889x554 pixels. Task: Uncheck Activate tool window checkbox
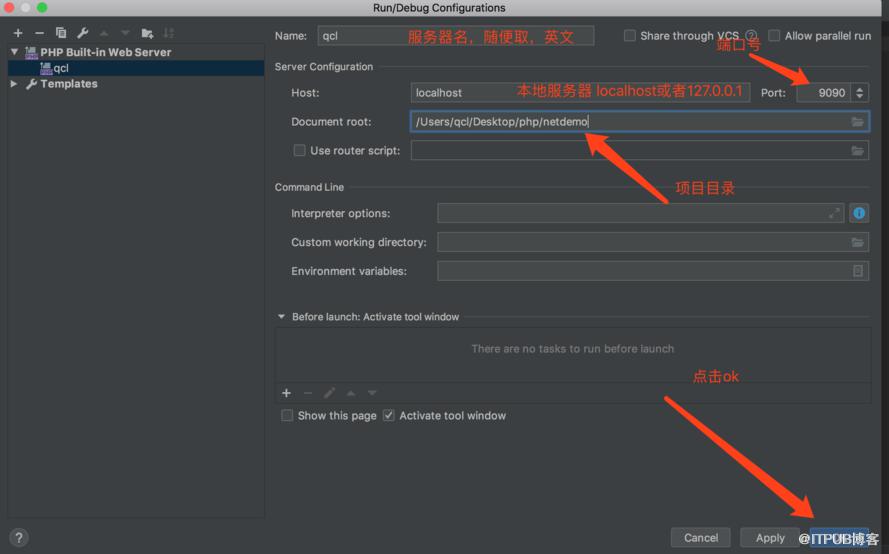tap(388, 416)
